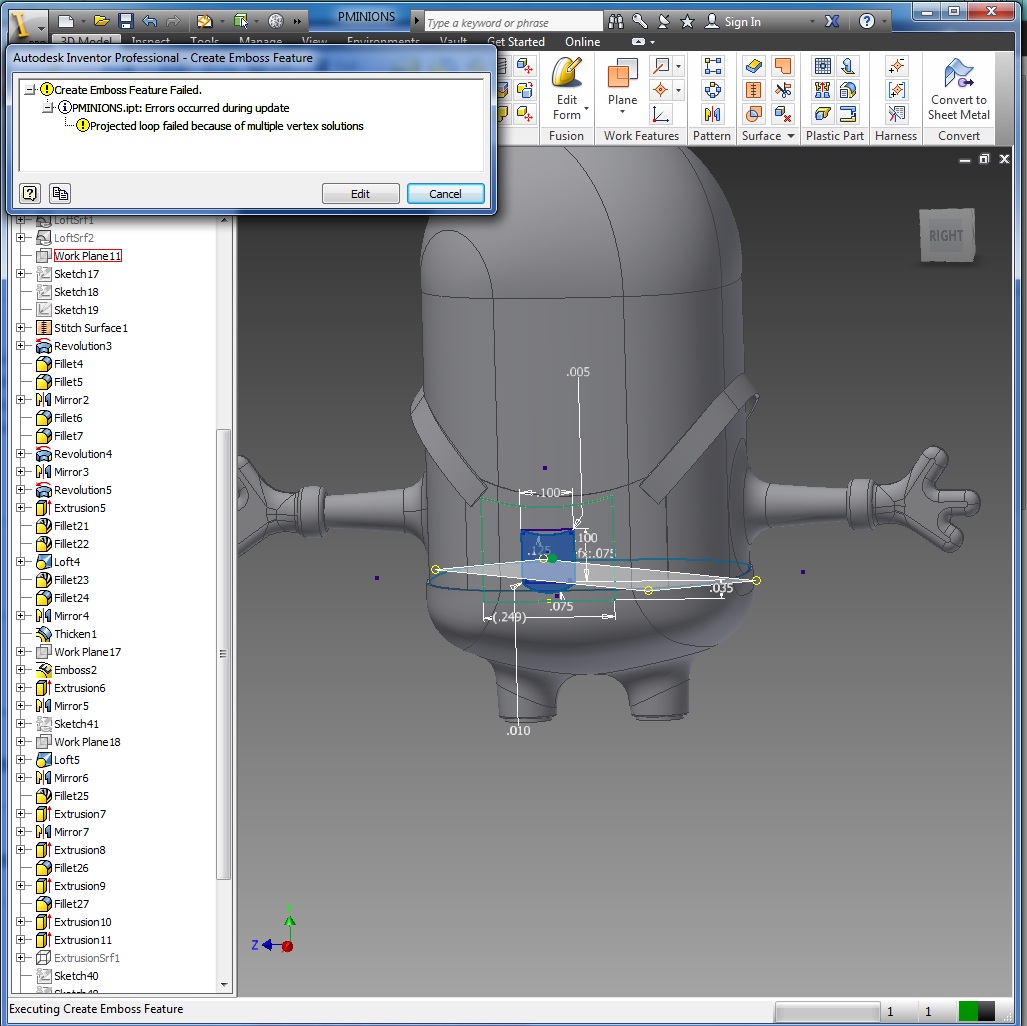The image size is (1027, 1026).
Task: Click the Circular Pattern icon
Action: tap(712, 90)
